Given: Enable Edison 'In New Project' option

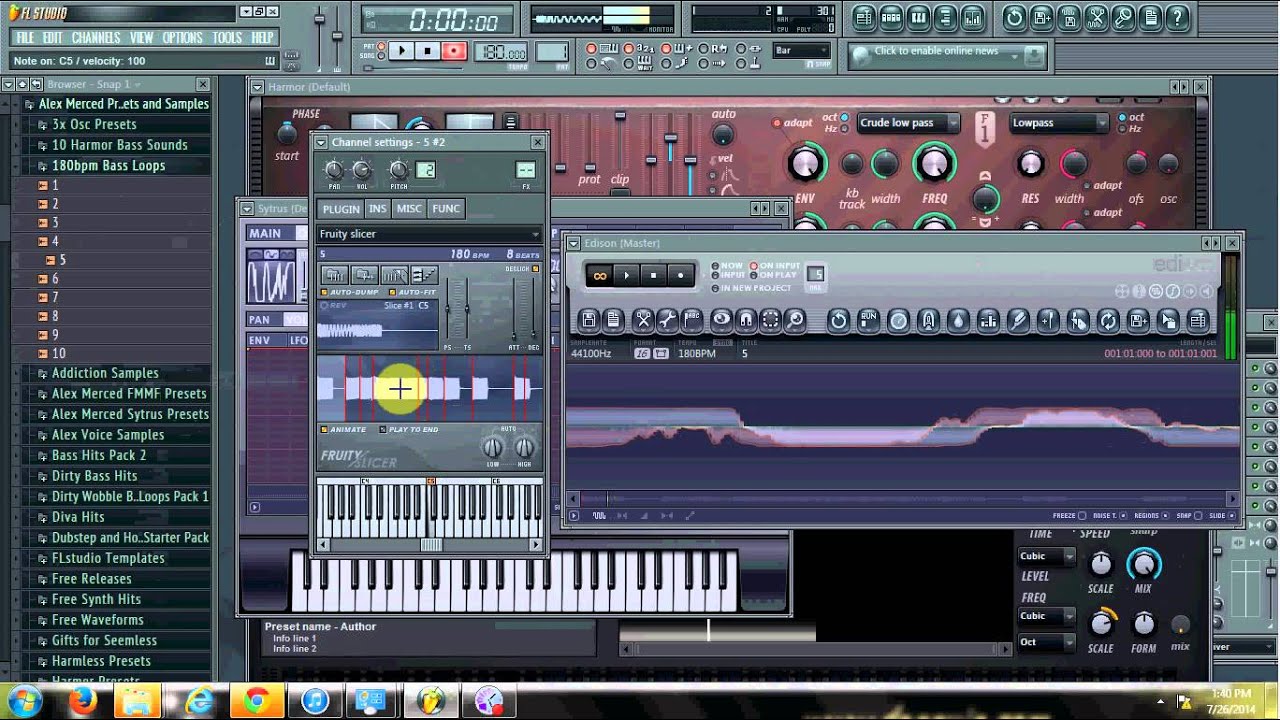Looking at the screenshot, I should click(x=751, y=288).
